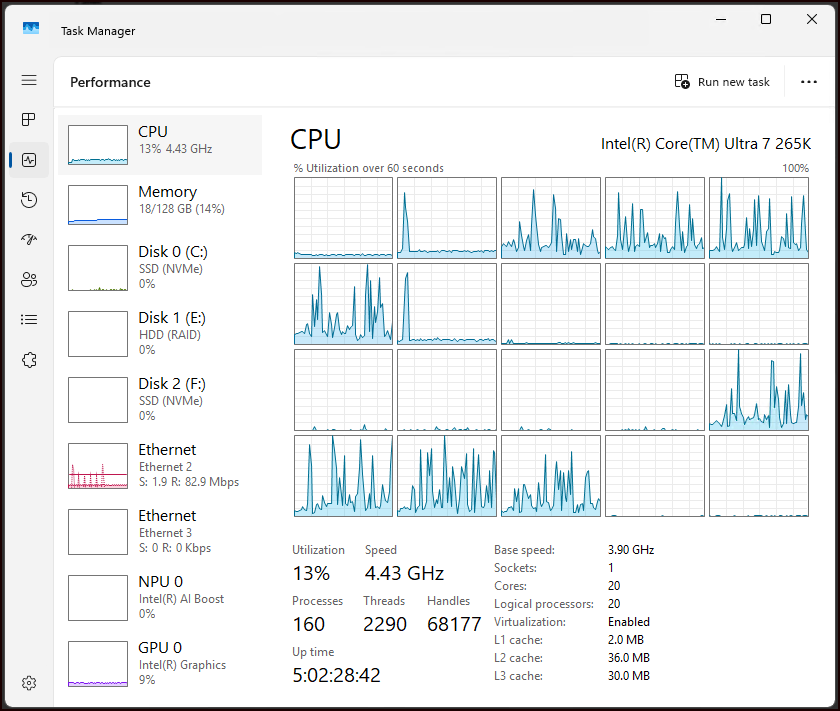Image resolution: width=840 pixels, height=711 pixels.
Task: Open Task Manager Settings gear icon
Action: (29, 683)
